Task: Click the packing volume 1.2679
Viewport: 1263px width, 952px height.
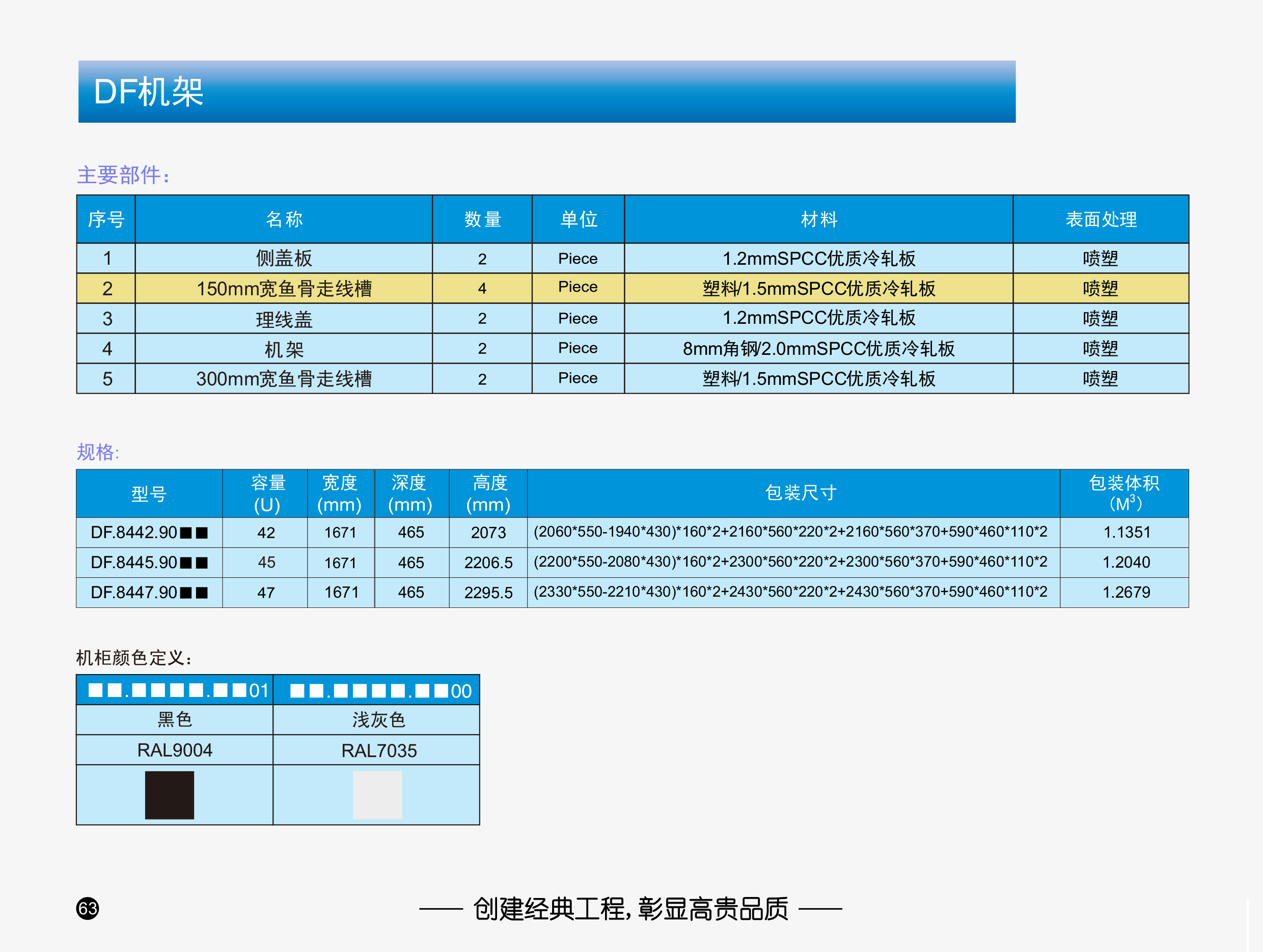Action: tap(1125, 593)
